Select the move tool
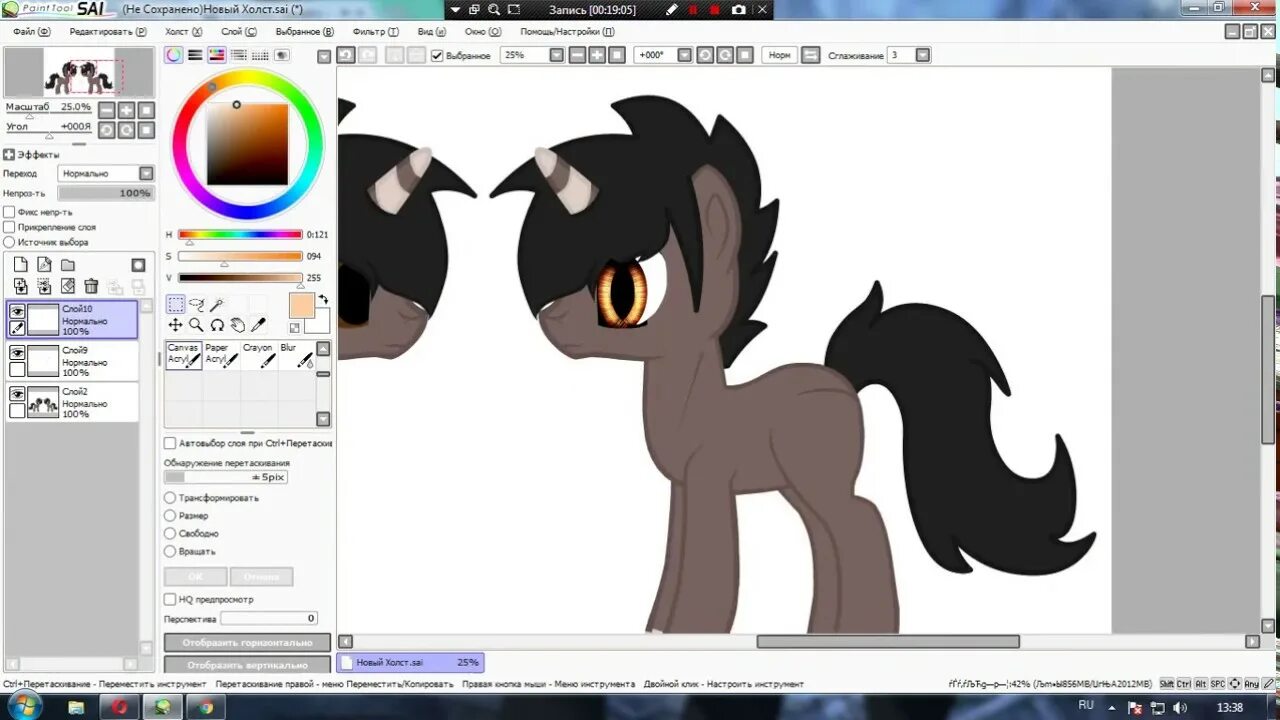The image size is (1280, 720). 175,325
